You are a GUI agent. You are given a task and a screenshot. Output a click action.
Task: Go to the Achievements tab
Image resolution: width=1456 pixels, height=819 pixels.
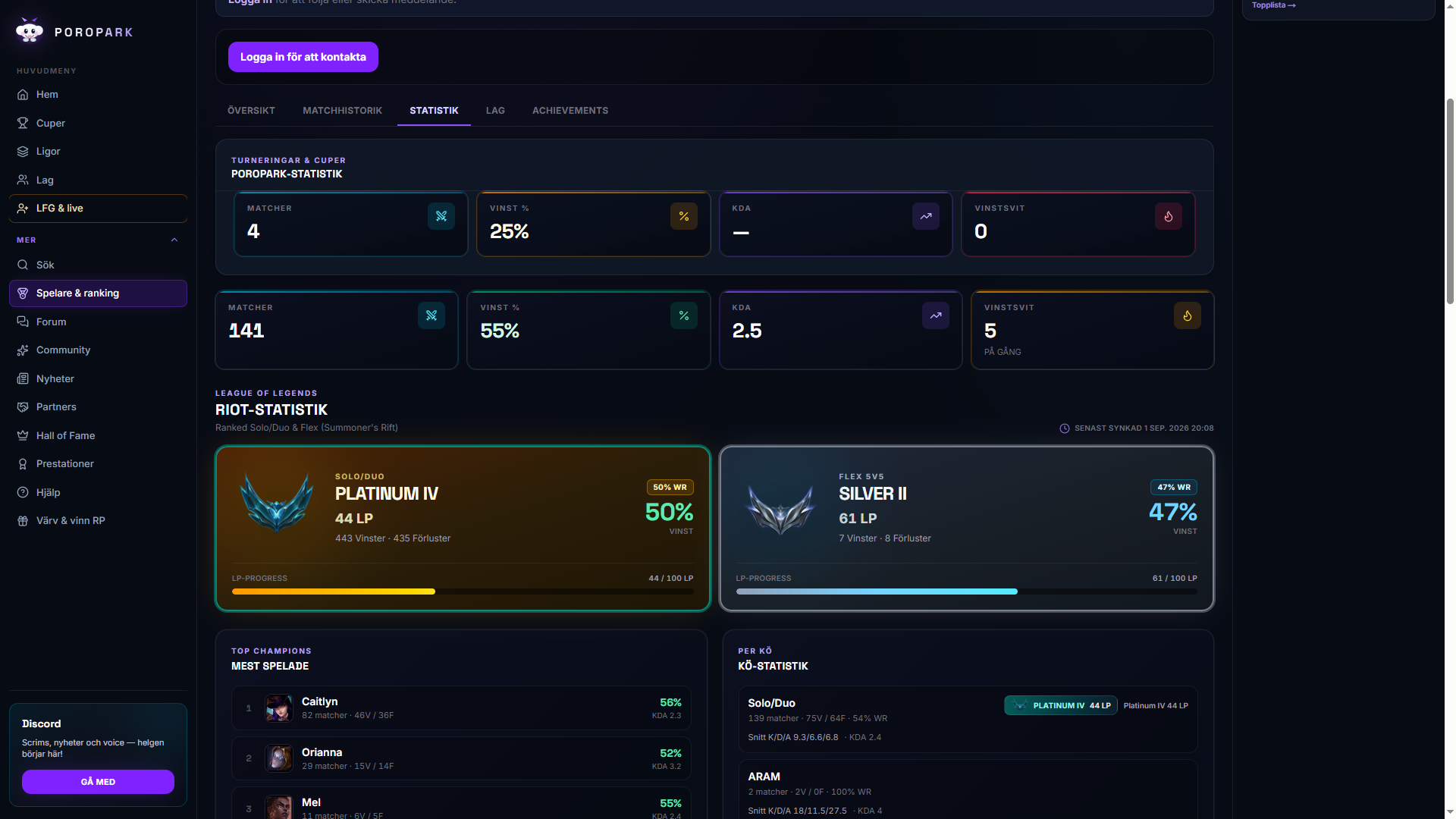(x=570, y=111)
